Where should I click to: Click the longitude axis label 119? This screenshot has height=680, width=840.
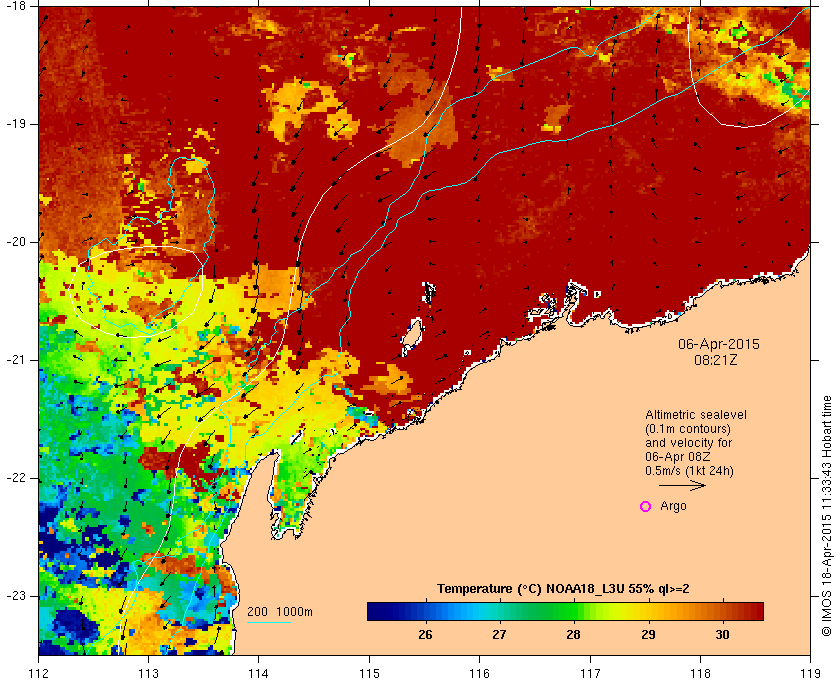pyautogui.click(x=810, y=673)
